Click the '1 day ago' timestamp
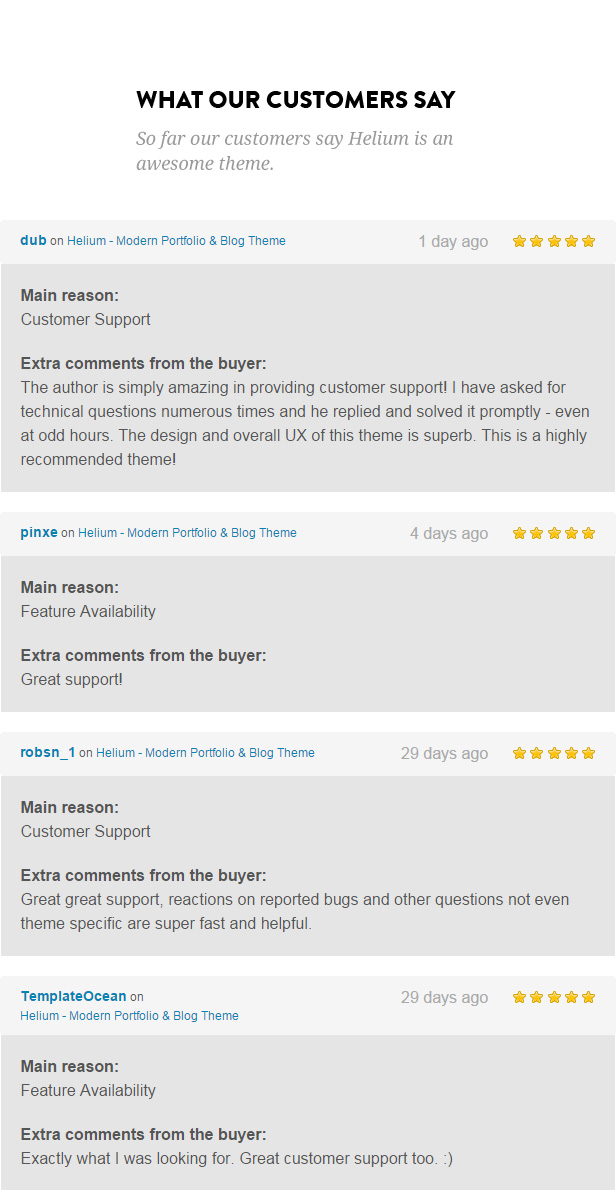Screen dimensions: 616x1190 [453, 241]
